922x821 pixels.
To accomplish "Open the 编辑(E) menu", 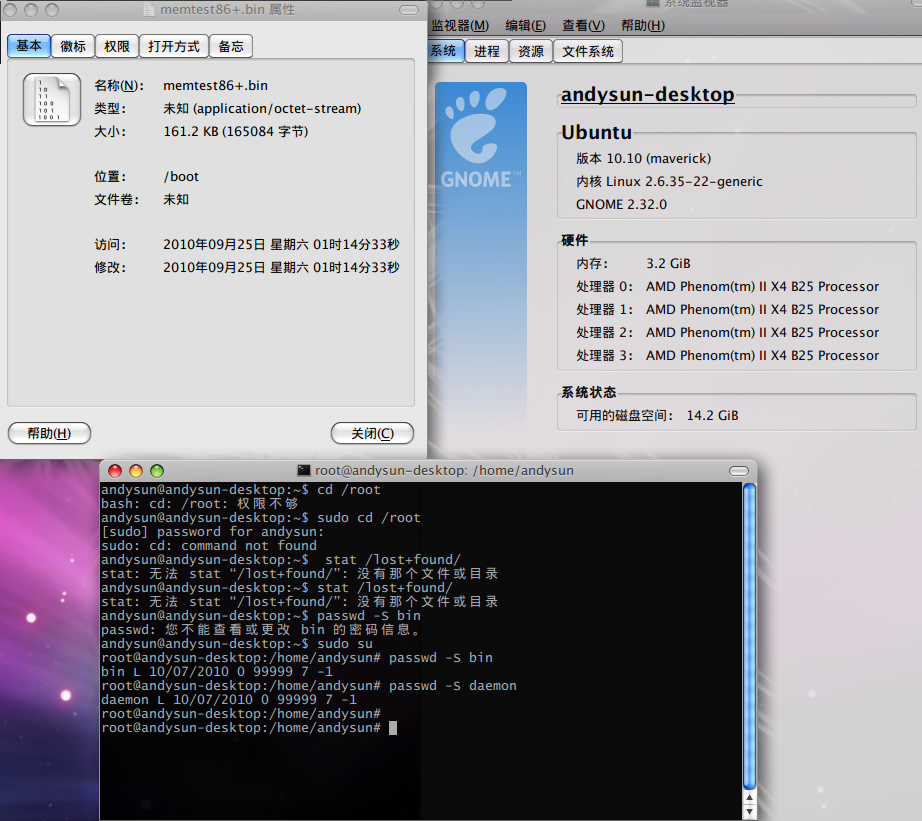I will (525, 26).
